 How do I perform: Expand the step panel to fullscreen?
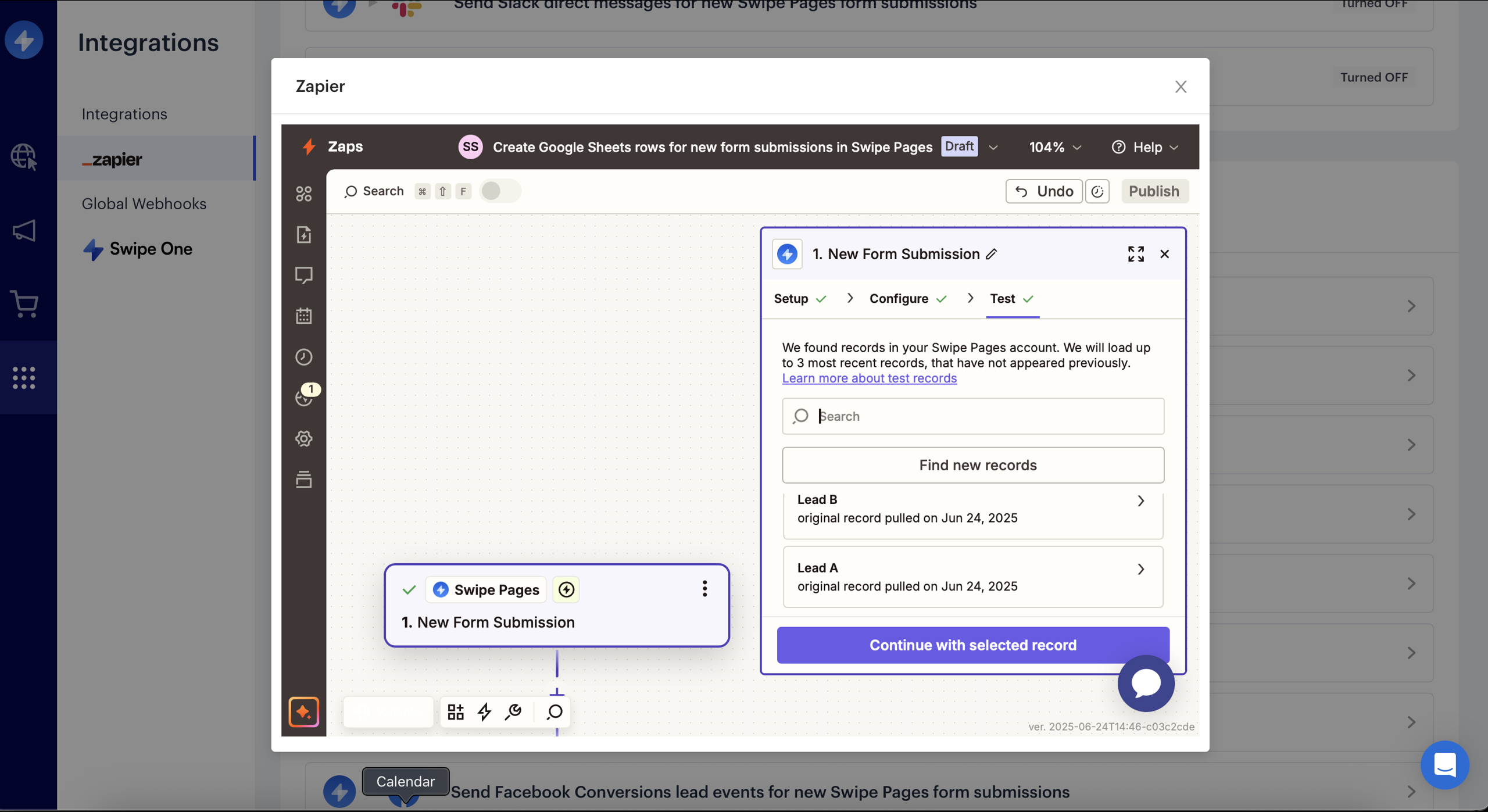pos(1135,254)
